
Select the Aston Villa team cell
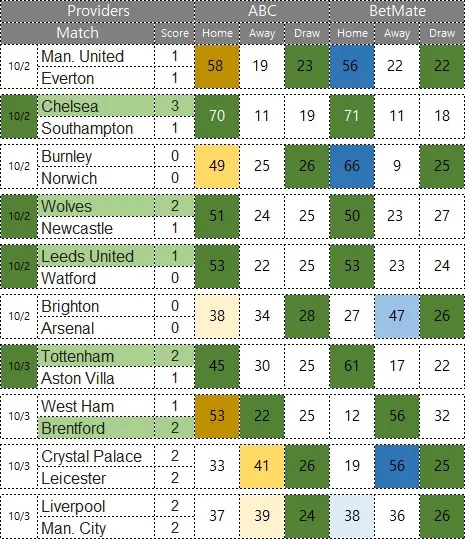click(96, 378)
